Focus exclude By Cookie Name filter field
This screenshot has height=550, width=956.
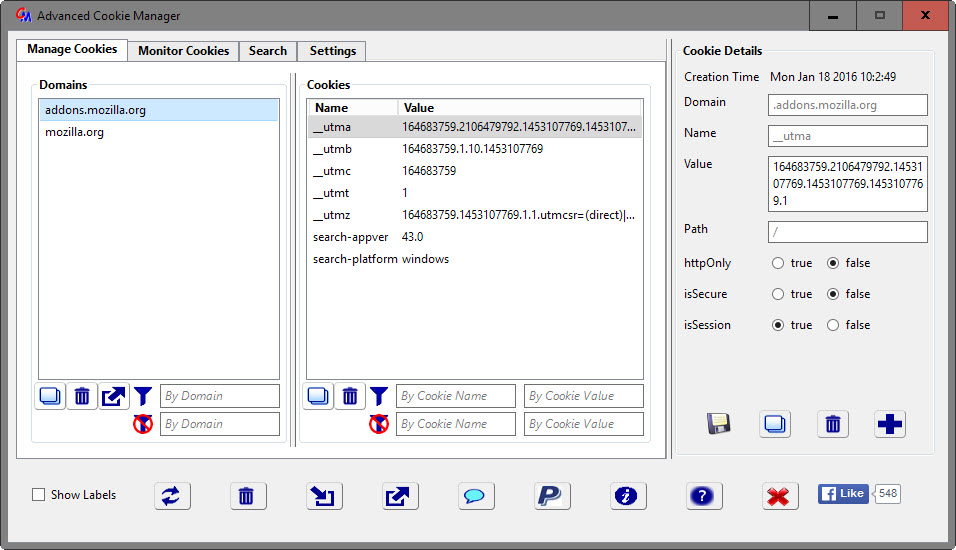tap(456, 424)
